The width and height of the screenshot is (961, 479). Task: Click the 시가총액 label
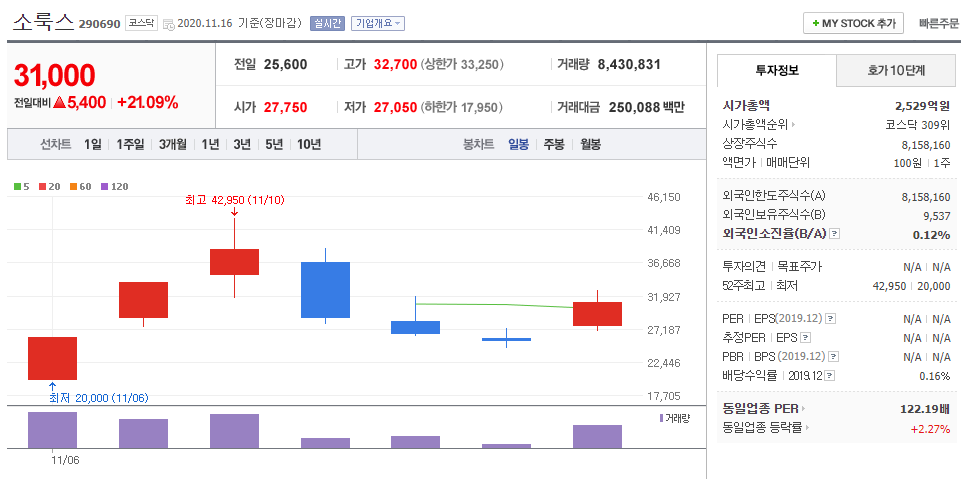(746, 105)
